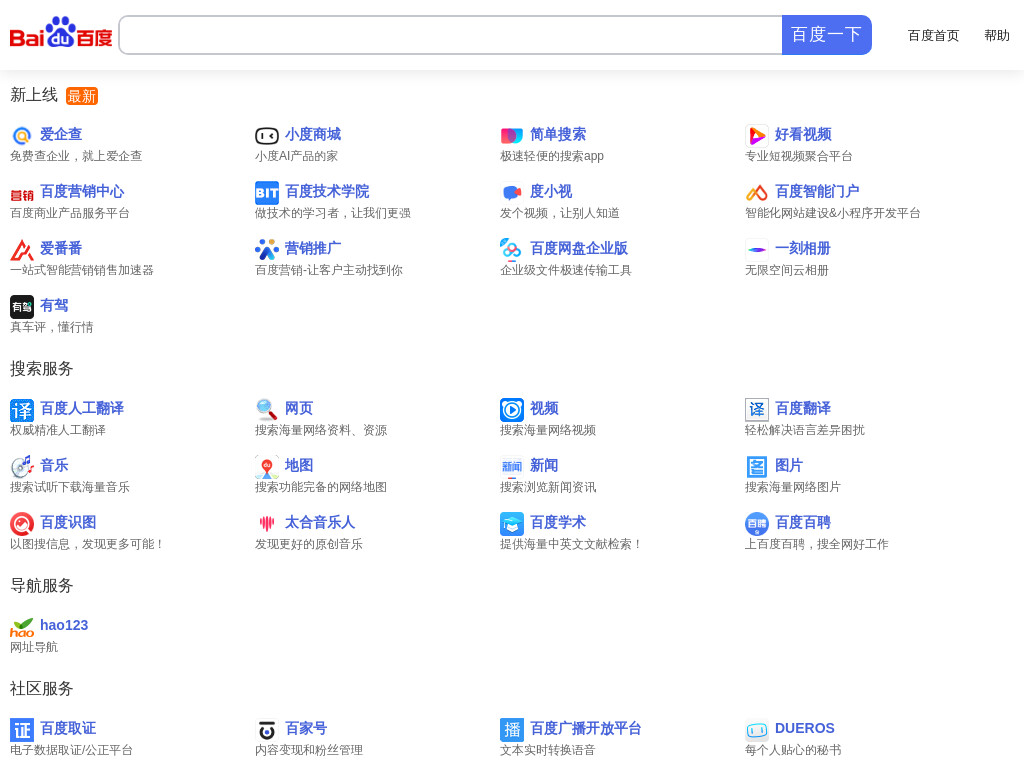This screenshot has width=1024, height=768.
Task: Open the 帮助 link
Action: [x=997, y=35]
